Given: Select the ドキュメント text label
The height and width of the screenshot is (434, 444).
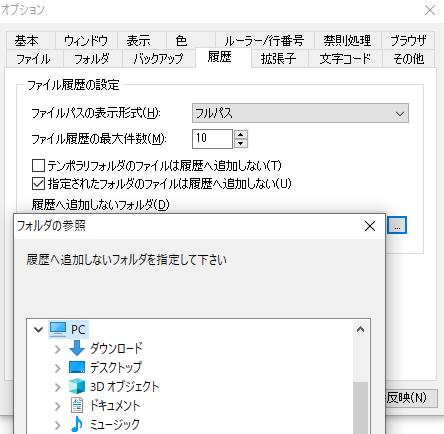Looking at the screenshot, I should click(115, 406).
